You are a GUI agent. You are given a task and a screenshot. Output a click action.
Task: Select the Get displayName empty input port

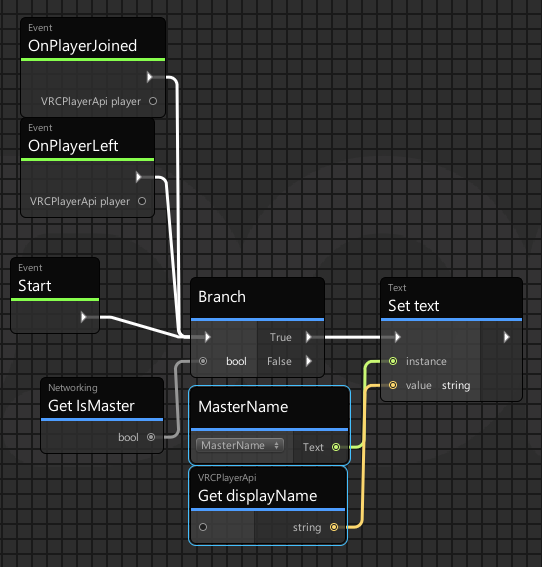[x=203, y=527]
